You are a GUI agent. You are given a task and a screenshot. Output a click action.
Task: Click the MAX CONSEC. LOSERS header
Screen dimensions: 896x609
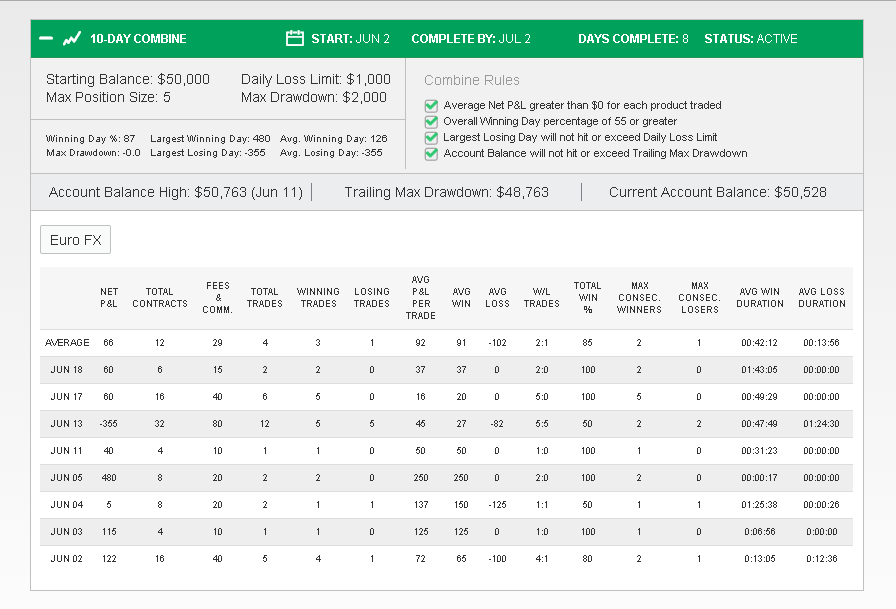[699, 298]
